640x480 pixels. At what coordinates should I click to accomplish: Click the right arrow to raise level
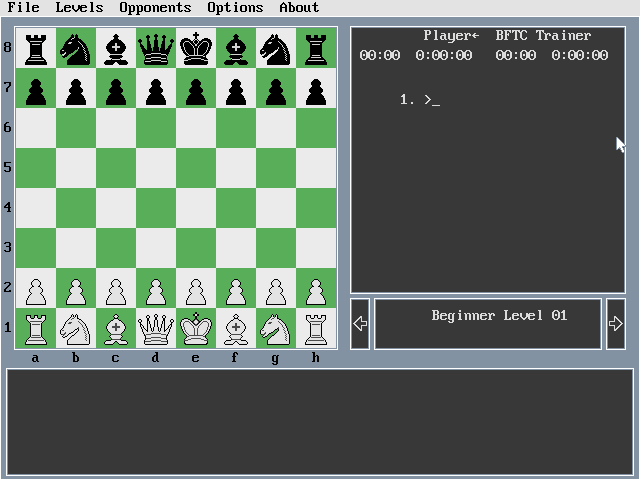point(615,324)
